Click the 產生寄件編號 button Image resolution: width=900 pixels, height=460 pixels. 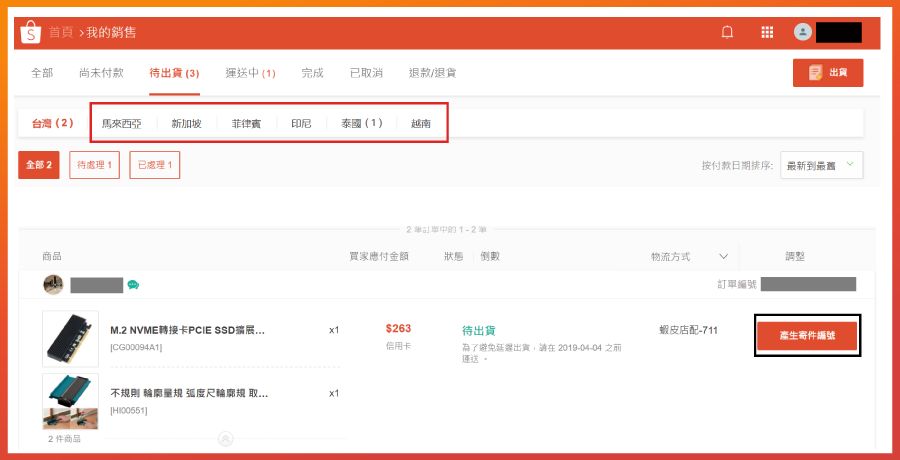[807, 336]
